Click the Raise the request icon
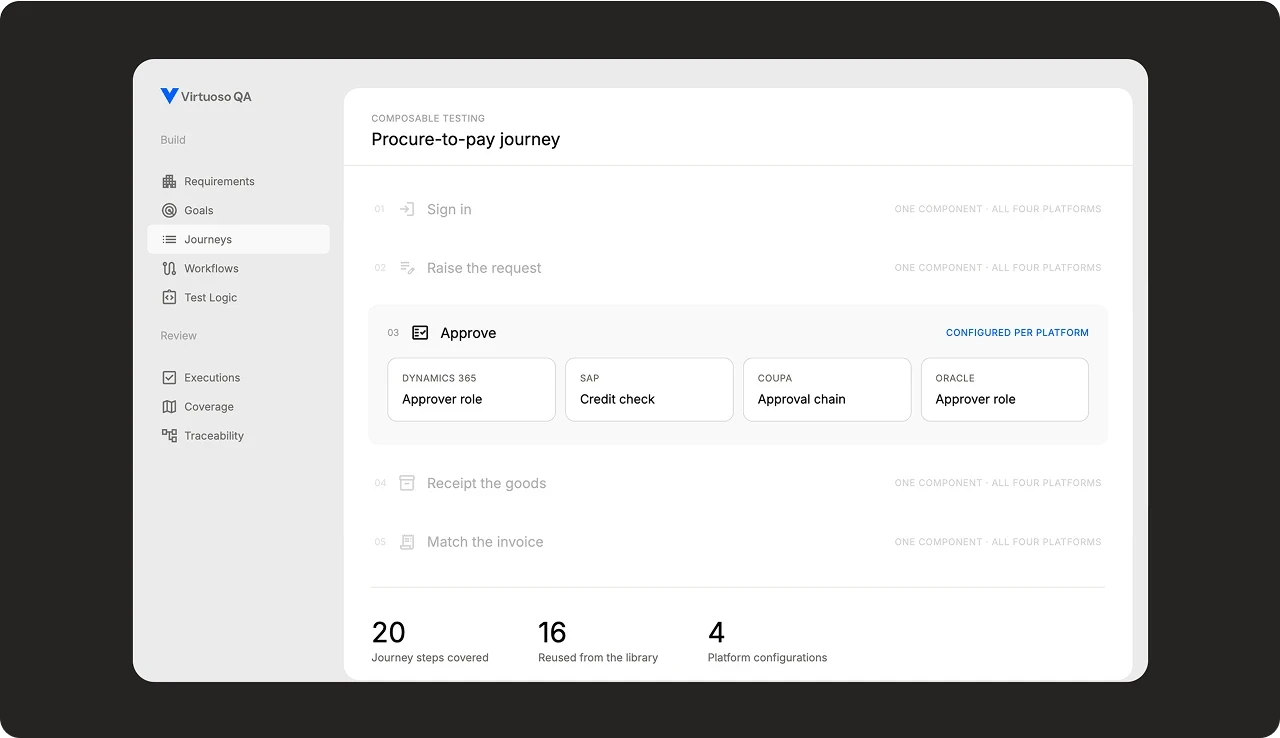 click(x=407, y=268)
